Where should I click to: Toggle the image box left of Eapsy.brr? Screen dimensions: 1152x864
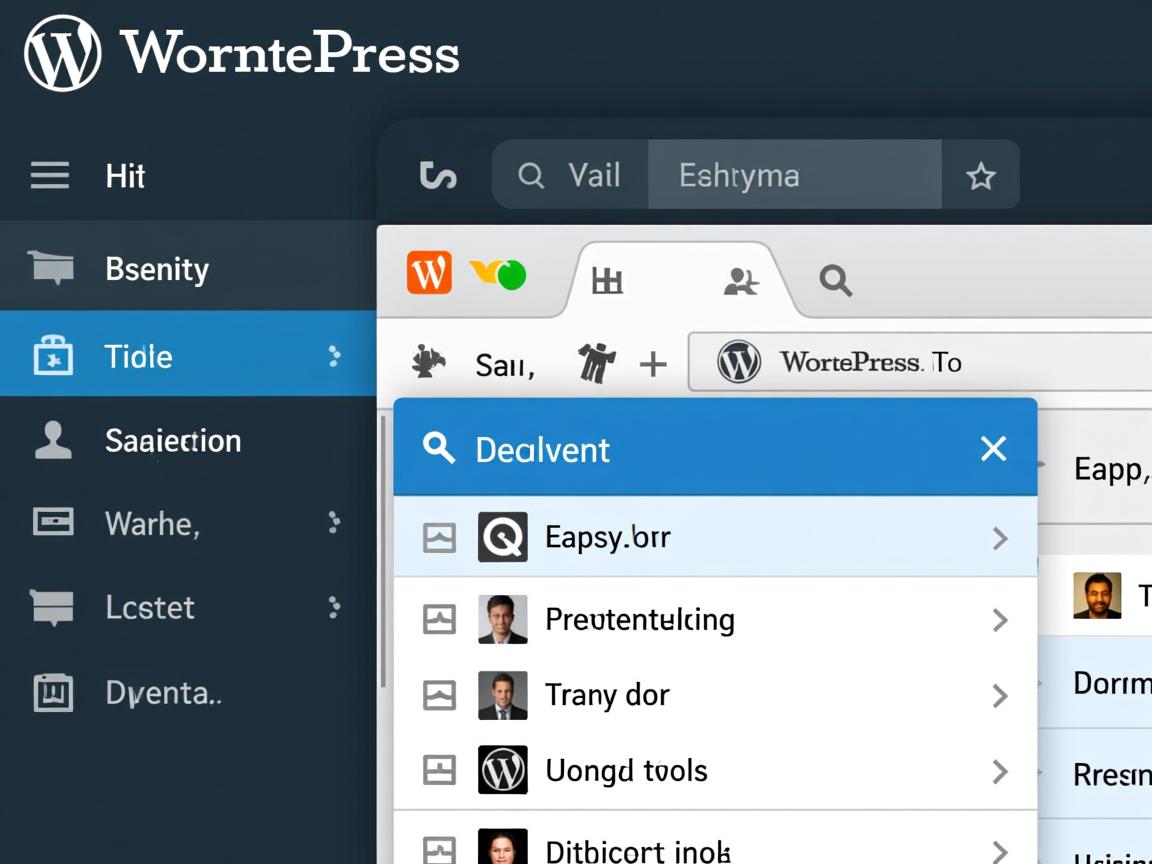coord(439,538)
